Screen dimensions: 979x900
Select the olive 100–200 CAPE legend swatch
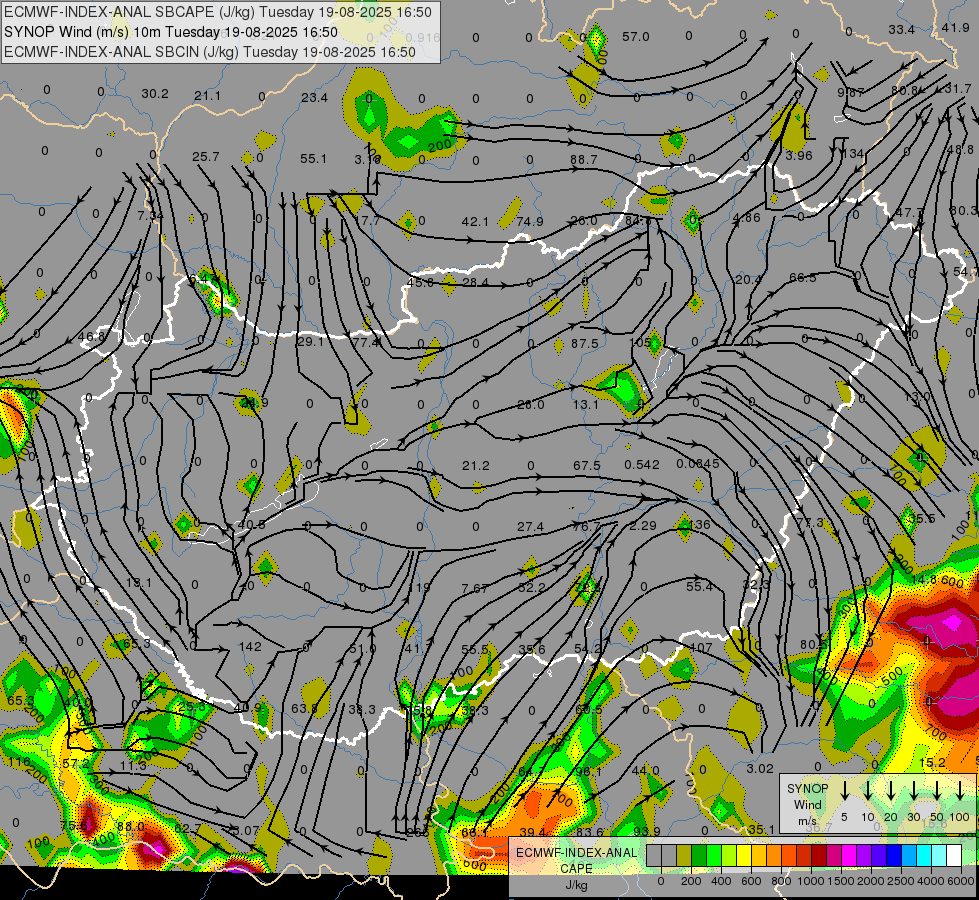[x=684, y=856]
